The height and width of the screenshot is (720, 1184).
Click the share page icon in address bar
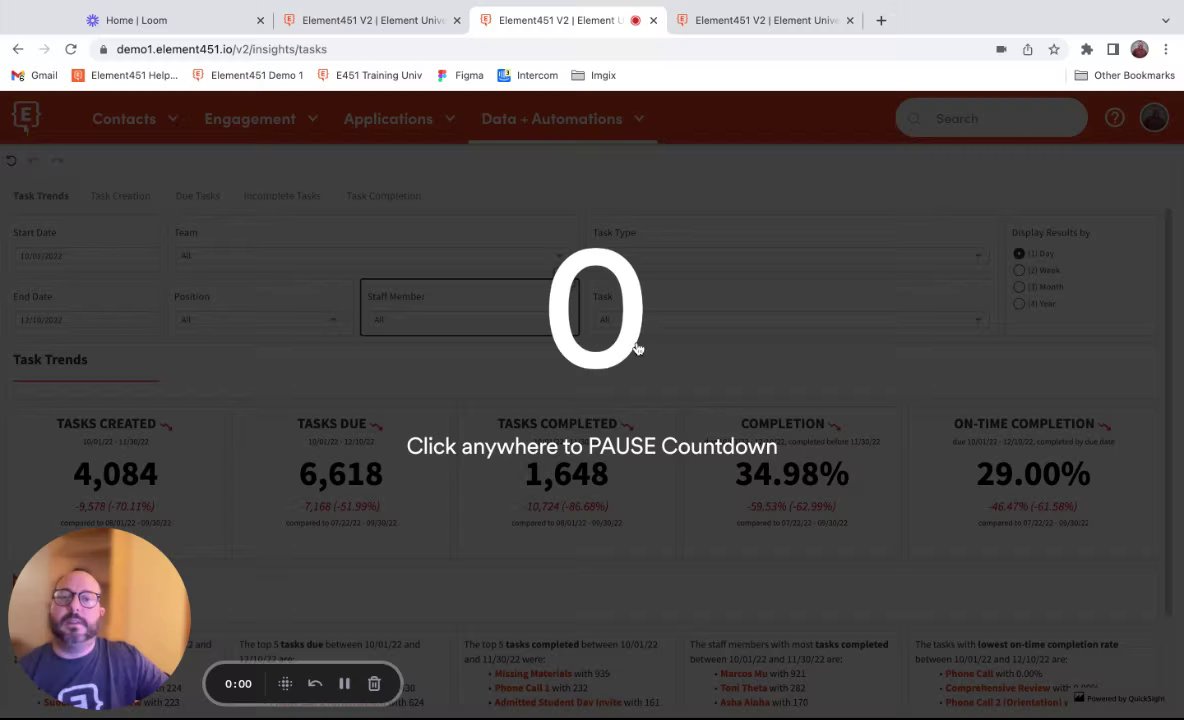click(x=1028, y=49)
